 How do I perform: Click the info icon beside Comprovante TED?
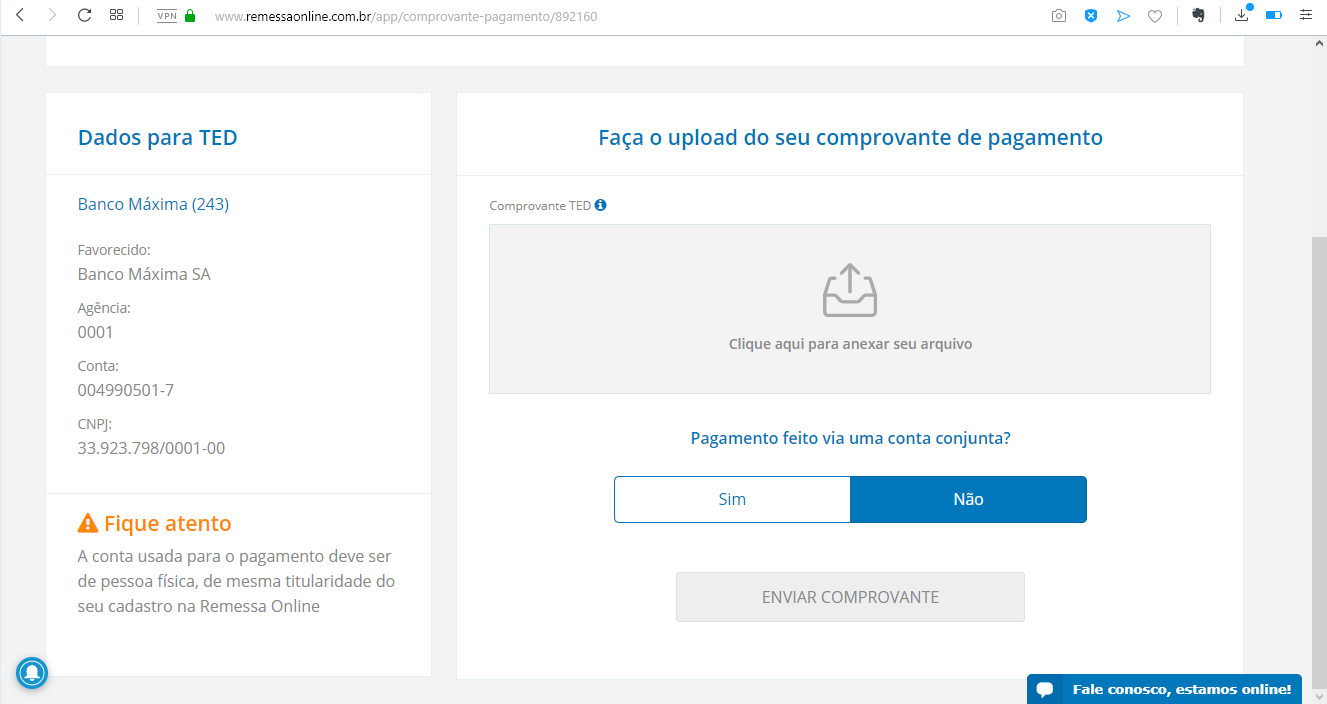pos(601,205)
